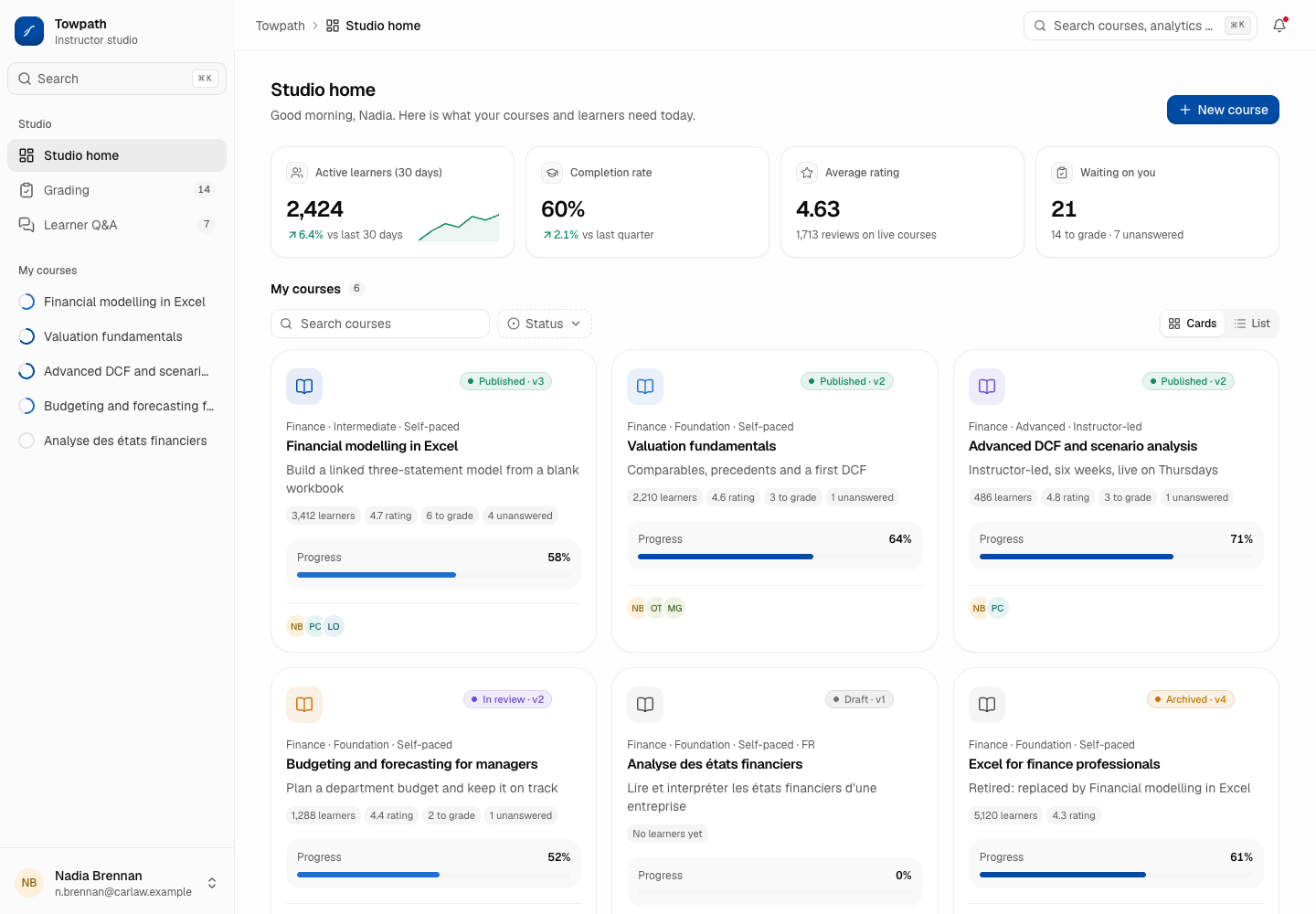The width and height of the screenshot is (1316, 914).
Task: Open Learner Q&A in the sidebar
Action: (x=117, y=225)
